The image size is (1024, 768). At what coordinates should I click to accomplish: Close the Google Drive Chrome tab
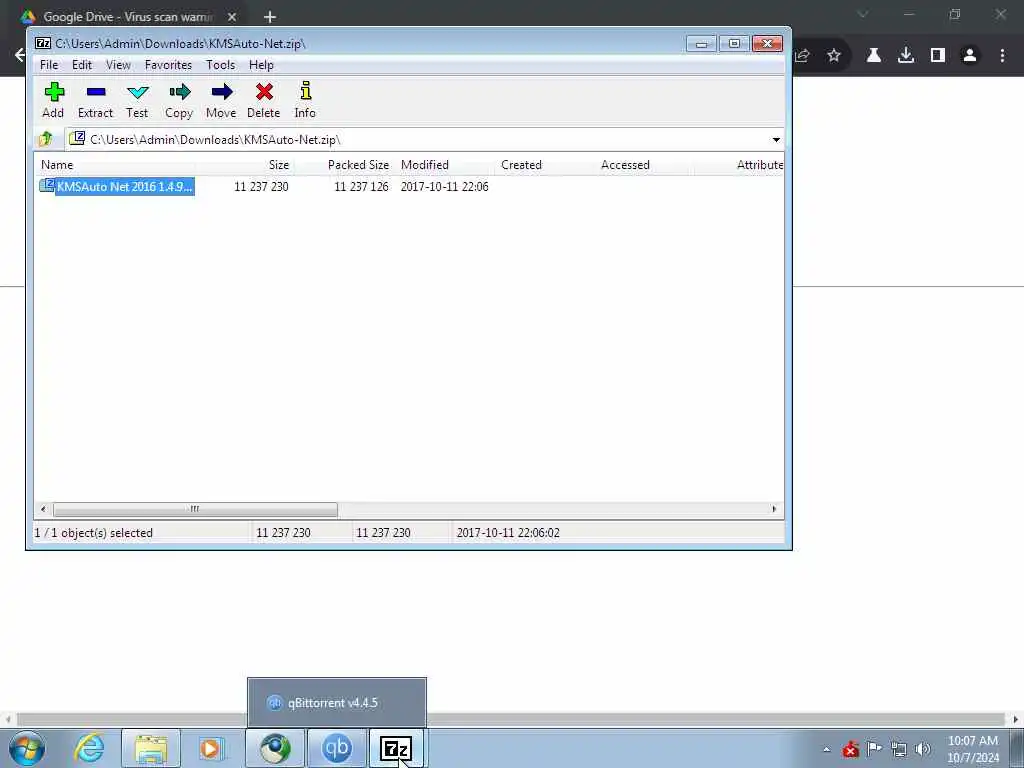tap(232, 17)
